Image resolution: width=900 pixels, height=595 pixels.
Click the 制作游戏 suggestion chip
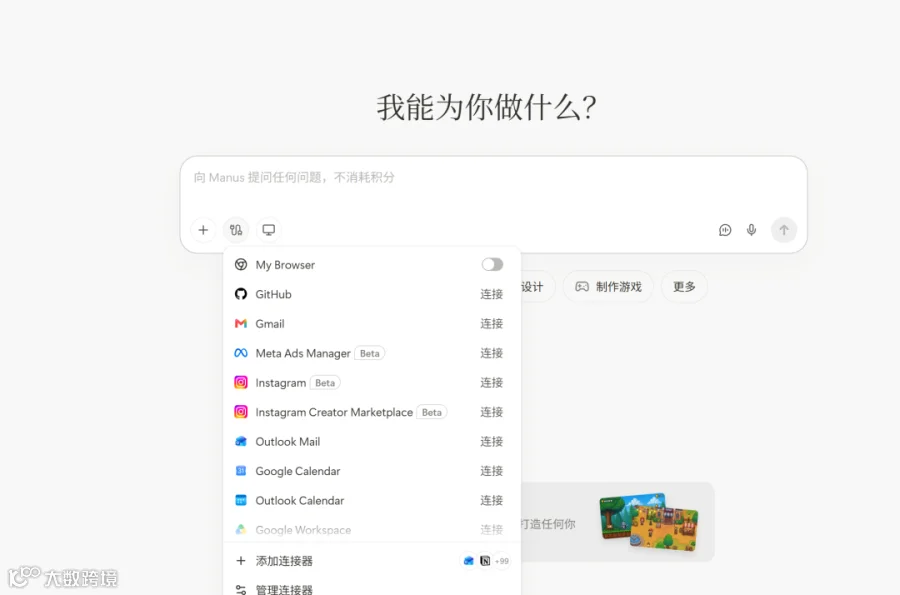[x=608, y=286]
